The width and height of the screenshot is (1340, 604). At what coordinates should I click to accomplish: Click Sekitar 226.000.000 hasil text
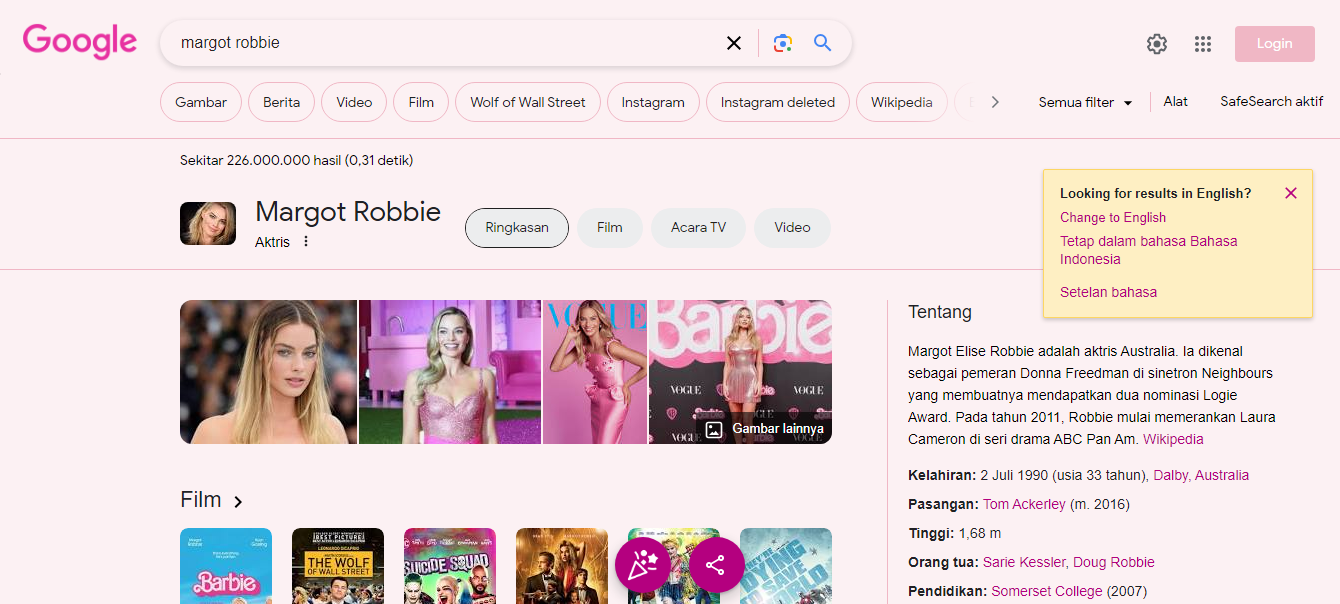pos(296,160)
